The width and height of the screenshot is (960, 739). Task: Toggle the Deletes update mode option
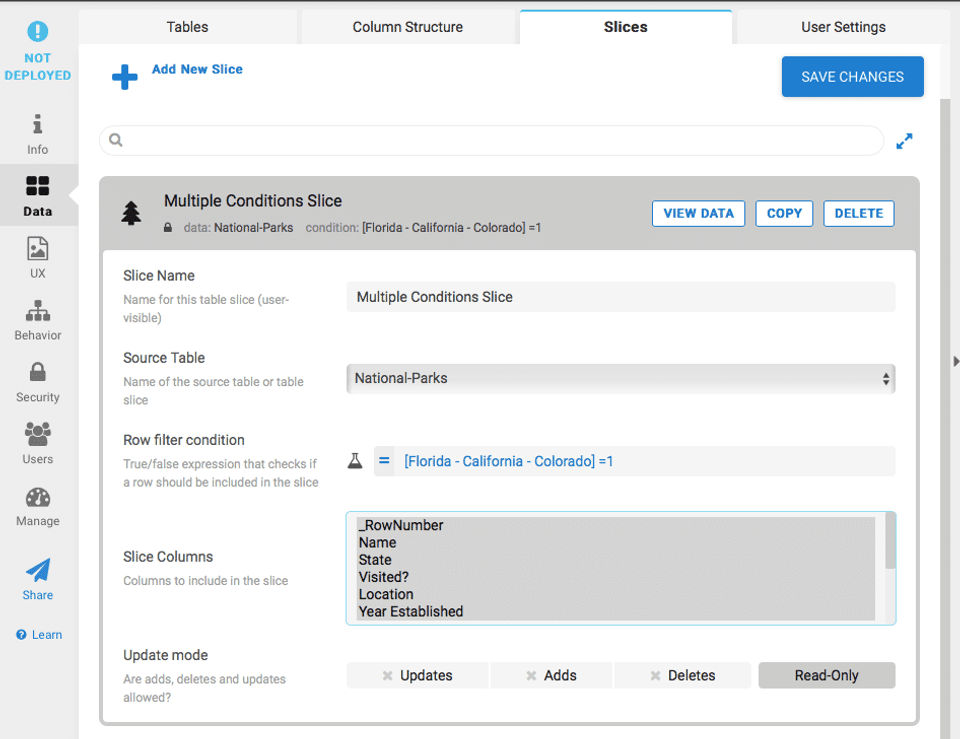[682, 675]
